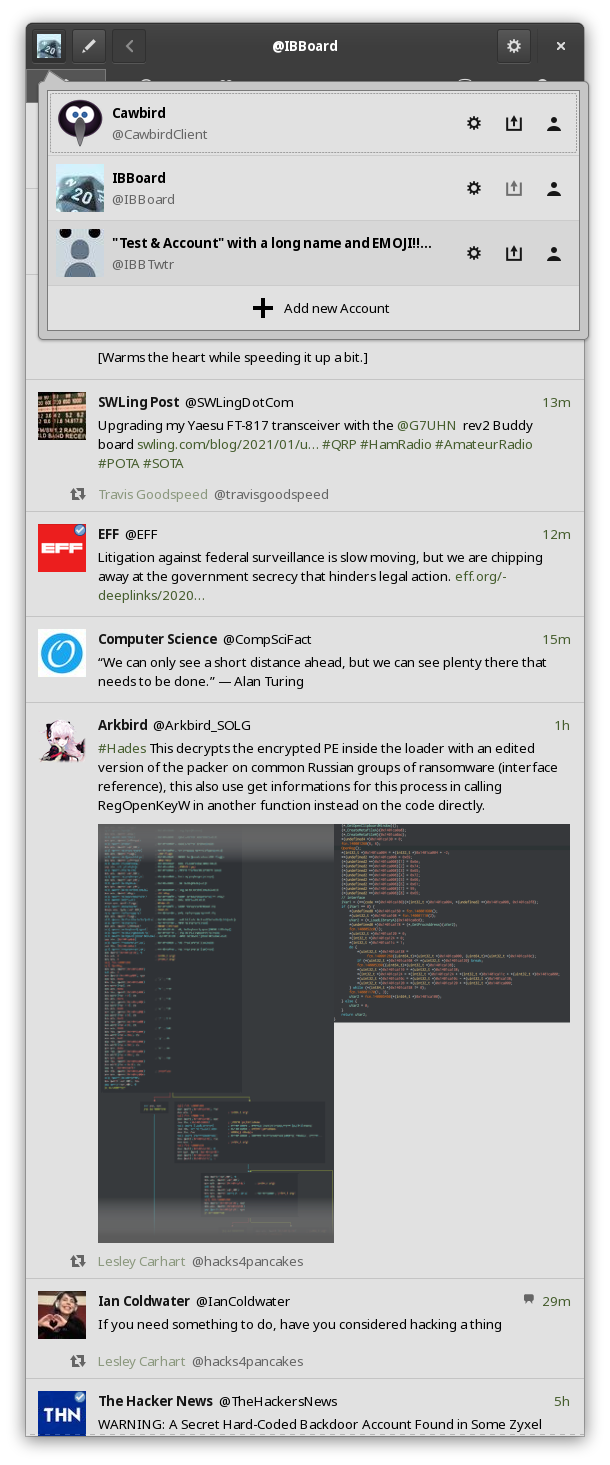The height and width of the screenshot is (1465, 610).
Task: Open the #HamRadio hashtag
Action: pos(395,444)
